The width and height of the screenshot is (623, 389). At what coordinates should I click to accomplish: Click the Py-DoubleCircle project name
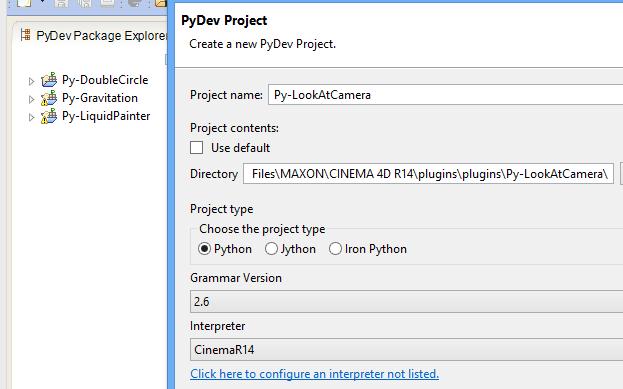(105, 80)
